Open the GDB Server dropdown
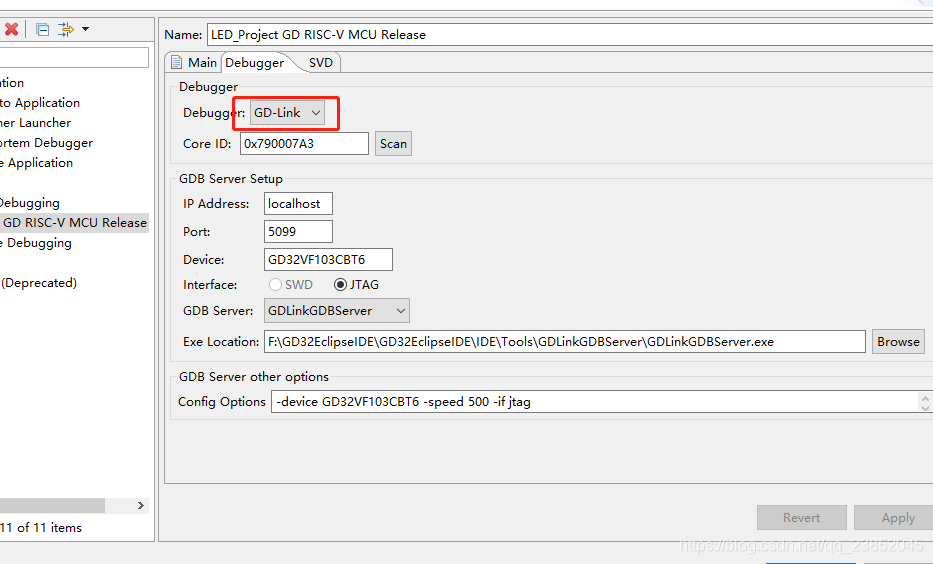Viewport: 933px width, 564px height. point(336,311)
